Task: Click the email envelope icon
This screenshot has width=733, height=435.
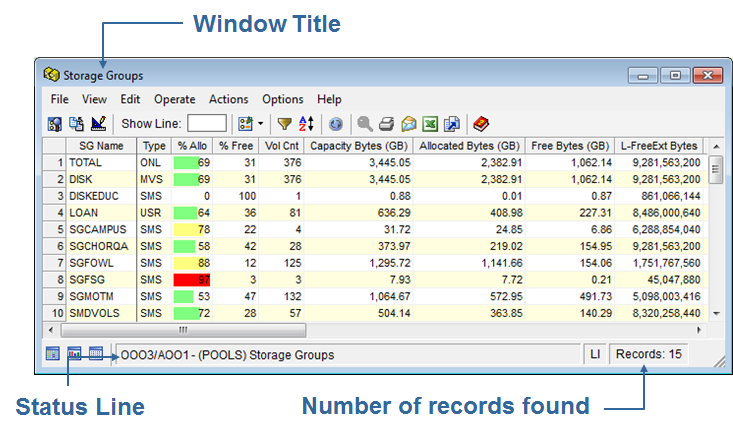Action: [408, 124]
